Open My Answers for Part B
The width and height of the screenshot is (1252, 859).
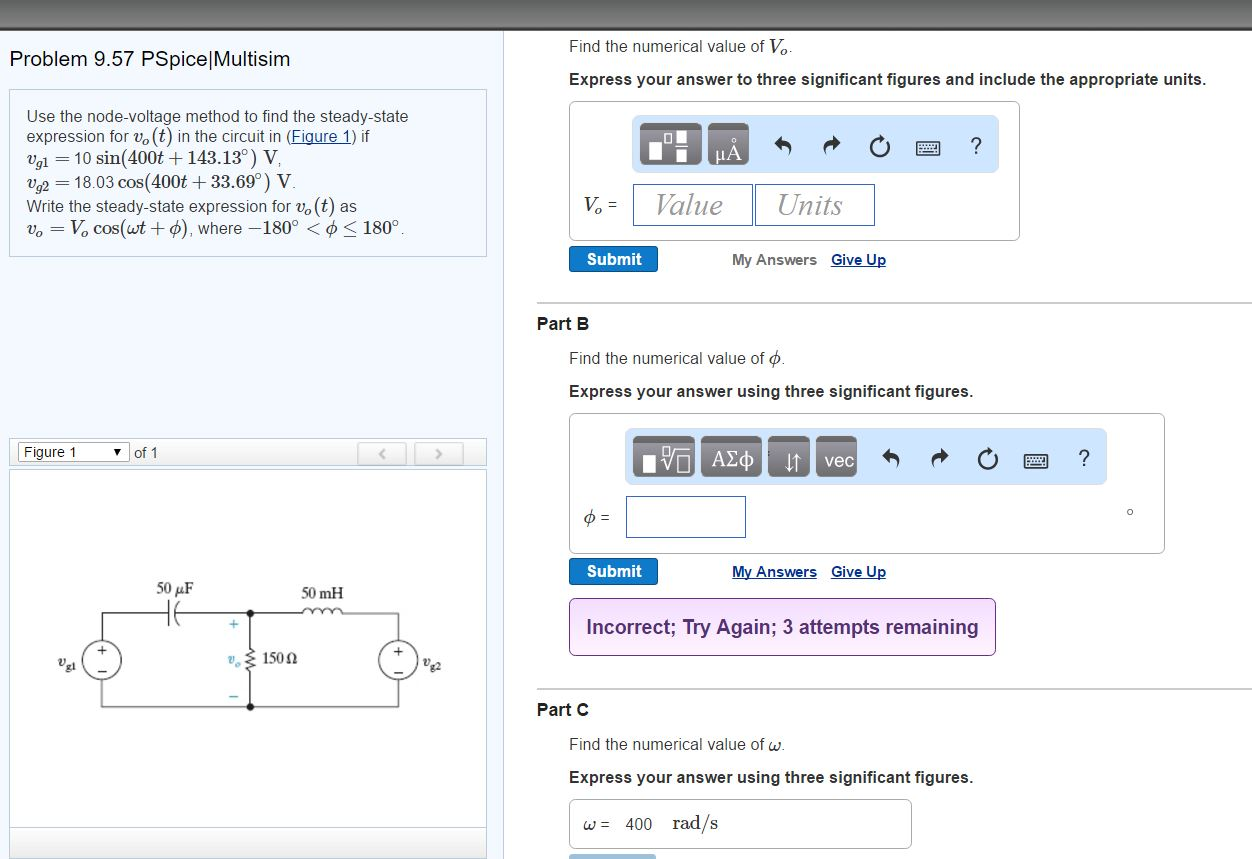(x=774, y=571)
